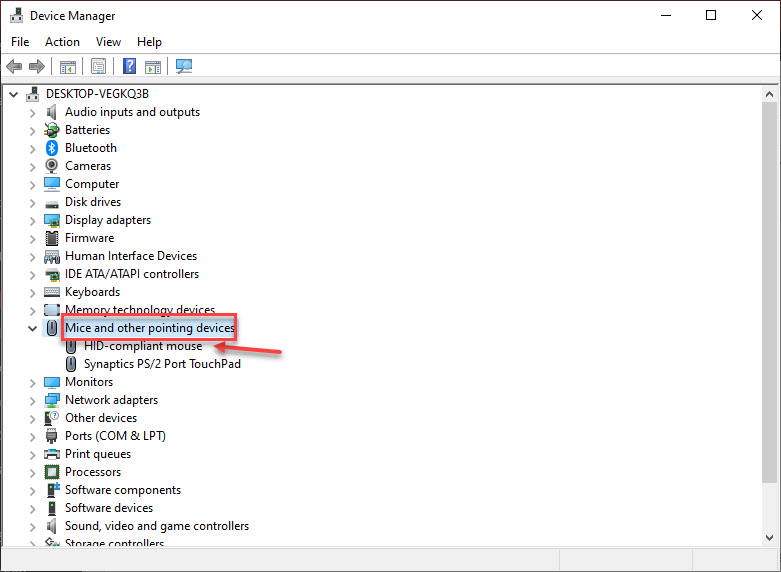Image resolution: width=781 pixels, height=572 pixels.
Task: Click the Back arrow in the toolbar
Action: (x=14, y=67)
